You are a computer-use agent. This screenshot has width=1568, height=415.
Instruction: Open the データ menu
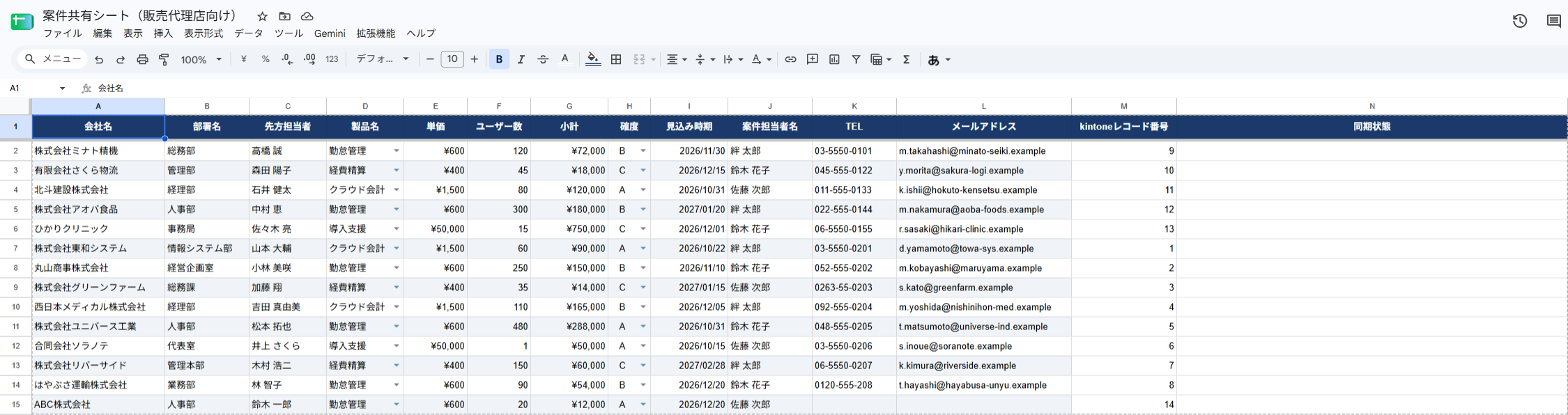coord(249,33)
